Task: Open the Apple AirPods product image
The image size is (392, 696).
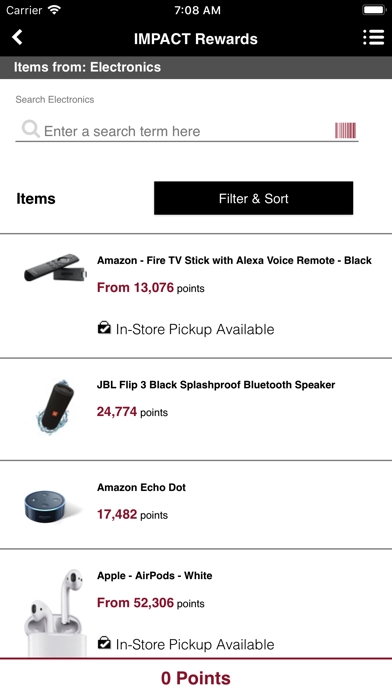Action: tap(53, 613)
